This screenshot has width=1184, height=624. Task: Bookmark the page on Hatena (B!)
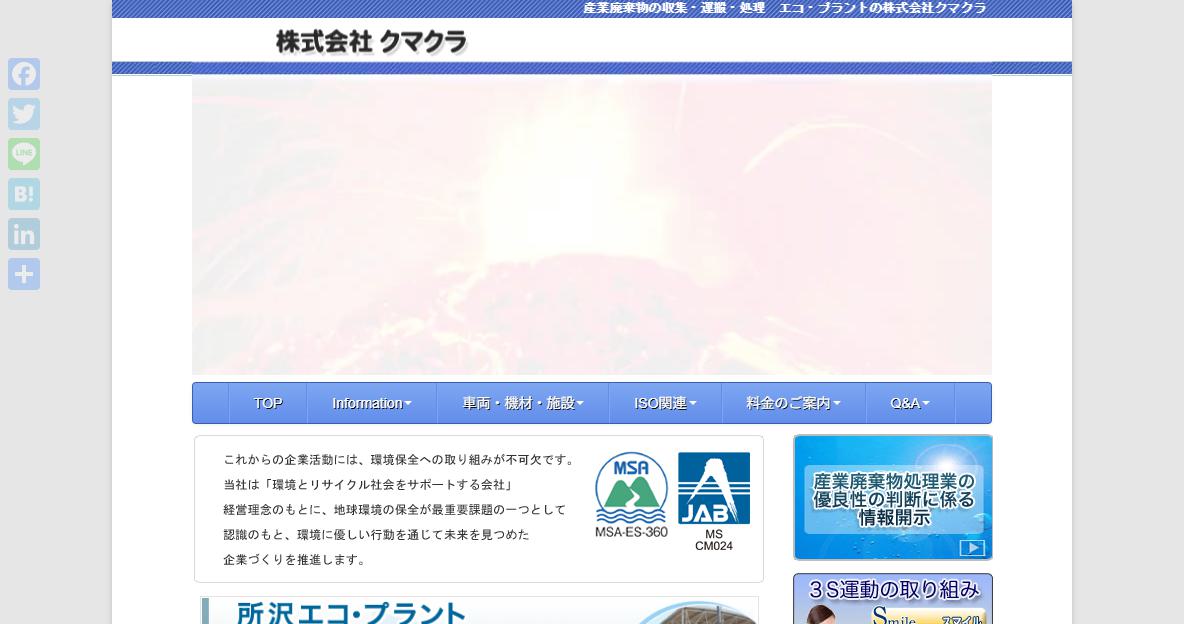point(24,194)
